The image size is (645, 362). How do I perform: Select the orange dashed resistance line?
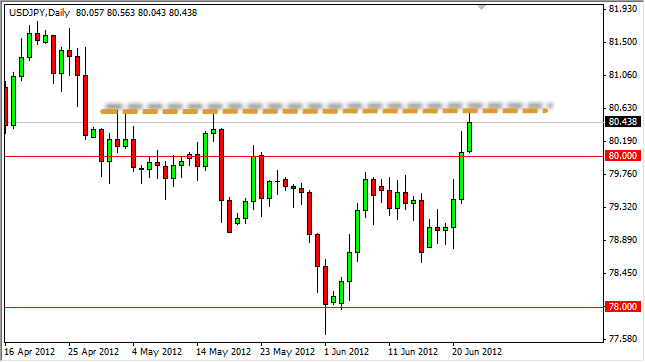point(324,111)
